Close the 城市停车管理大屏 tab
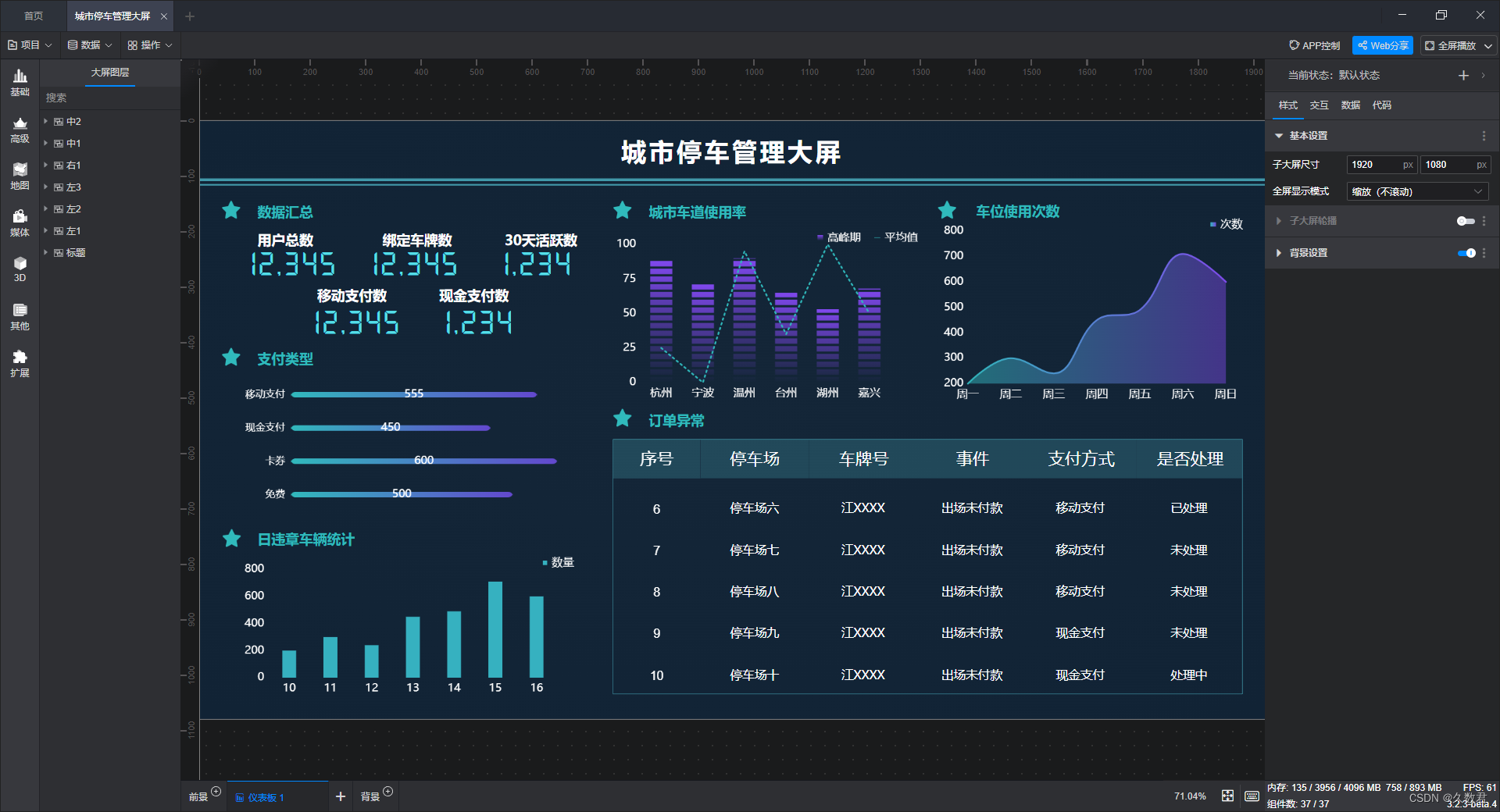The image size is (1500, 812). tap(164, 16)
